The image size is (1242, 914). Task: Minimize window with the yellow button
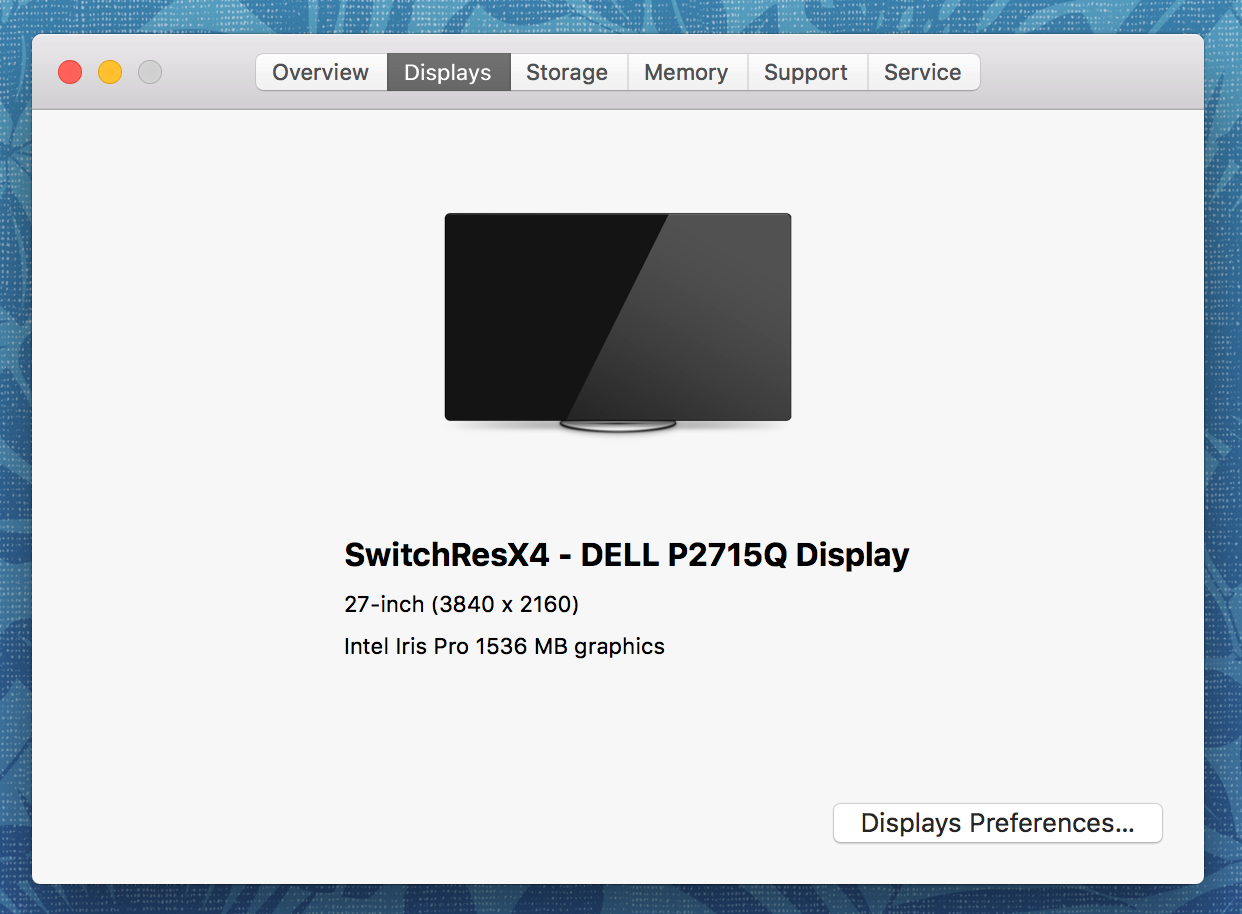pos(110,72)
